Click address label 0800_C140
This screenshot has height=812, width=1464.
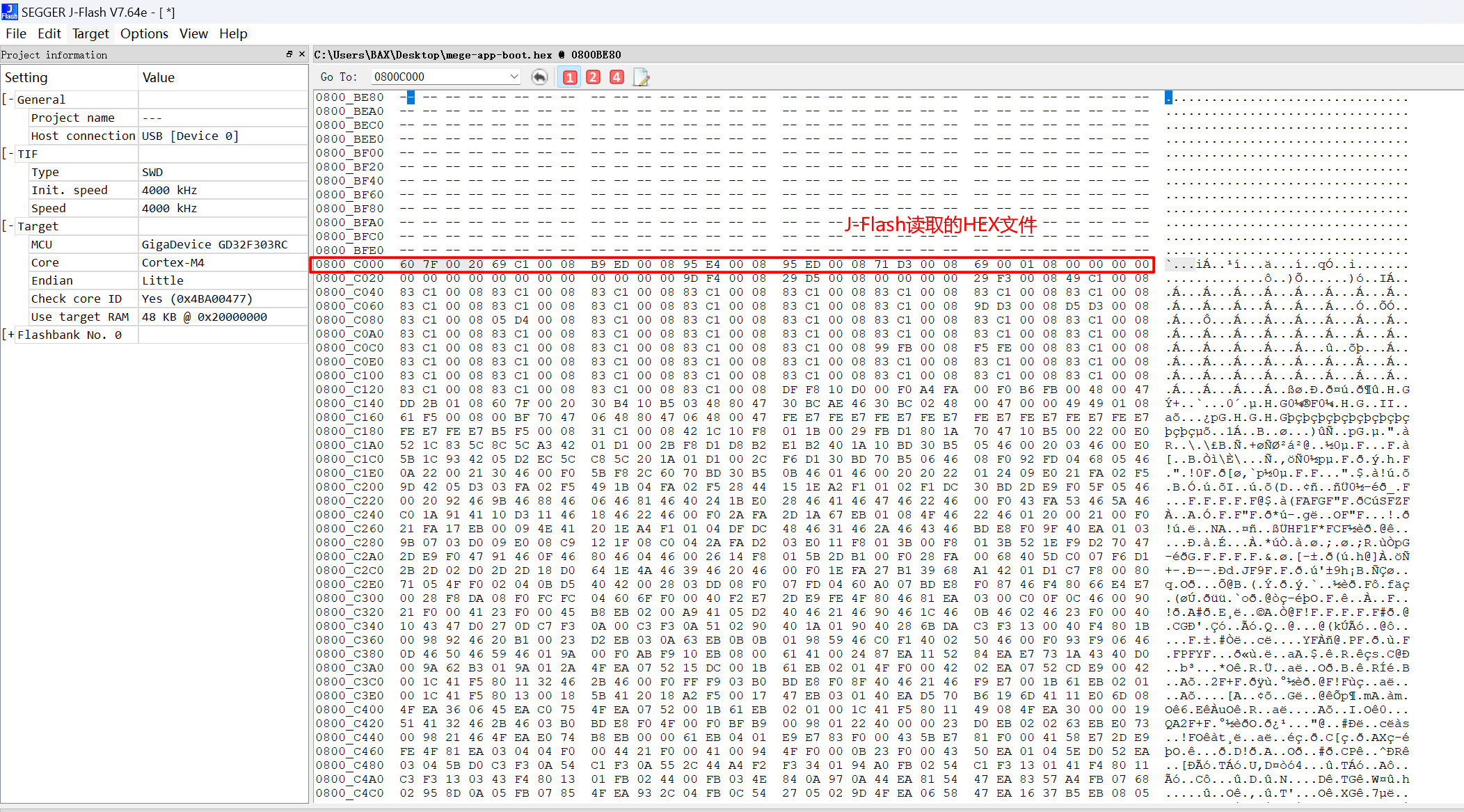pyautogui.click(x=349, y=404)
